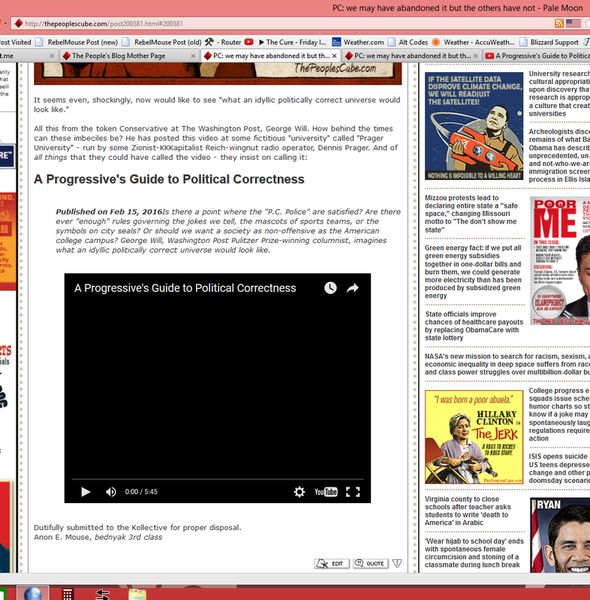The width and height of the screenshot is (590, 600).
Task: Open the RYAN portrait image
Action: tap(560, 535)
